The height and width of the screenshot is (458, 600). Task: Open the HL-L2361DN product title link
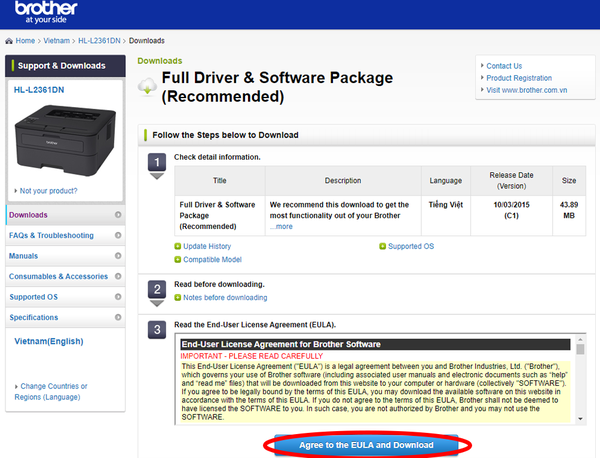39,90
